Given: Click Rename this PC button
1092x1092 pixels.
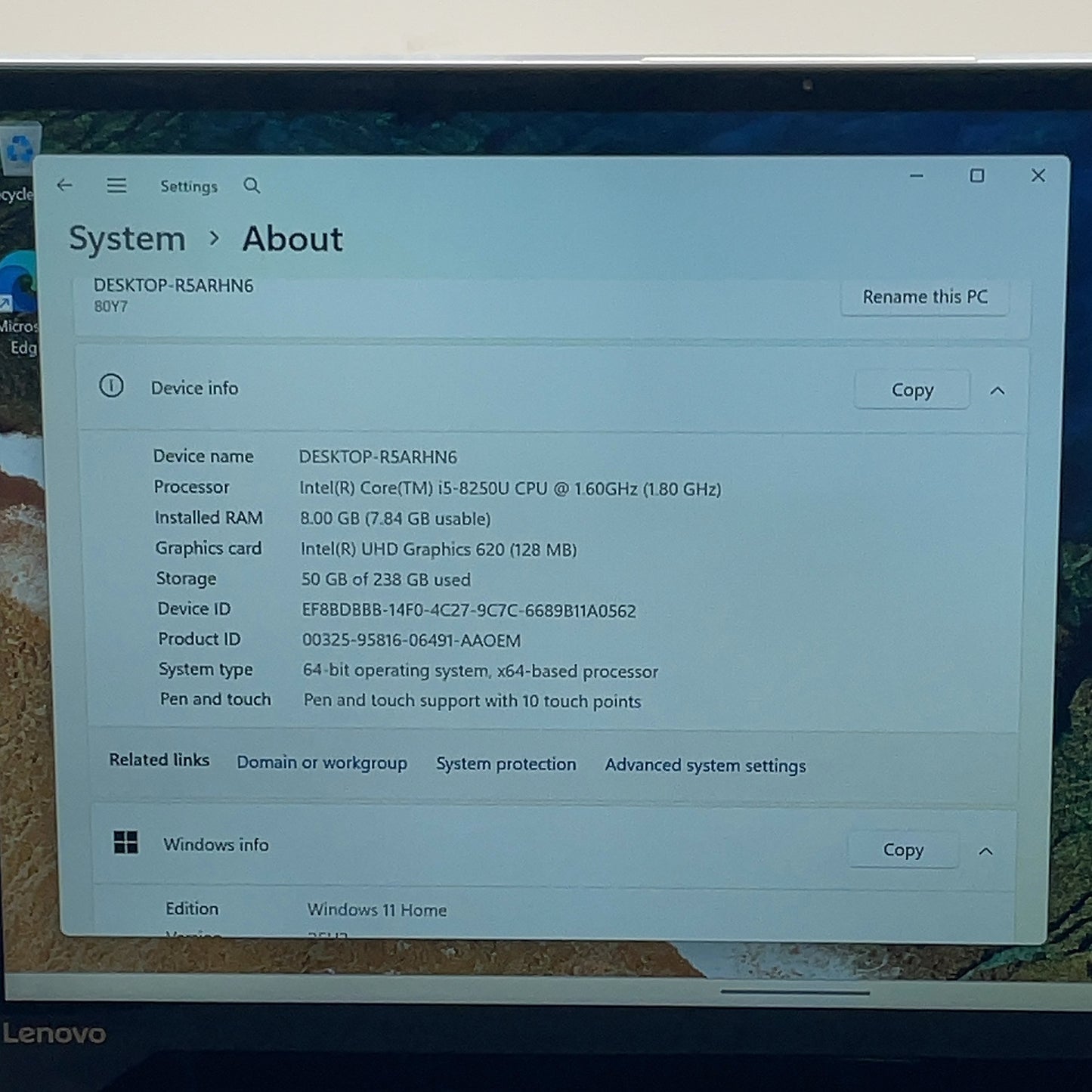Looking at the screenshot, I should coord(925,297).
